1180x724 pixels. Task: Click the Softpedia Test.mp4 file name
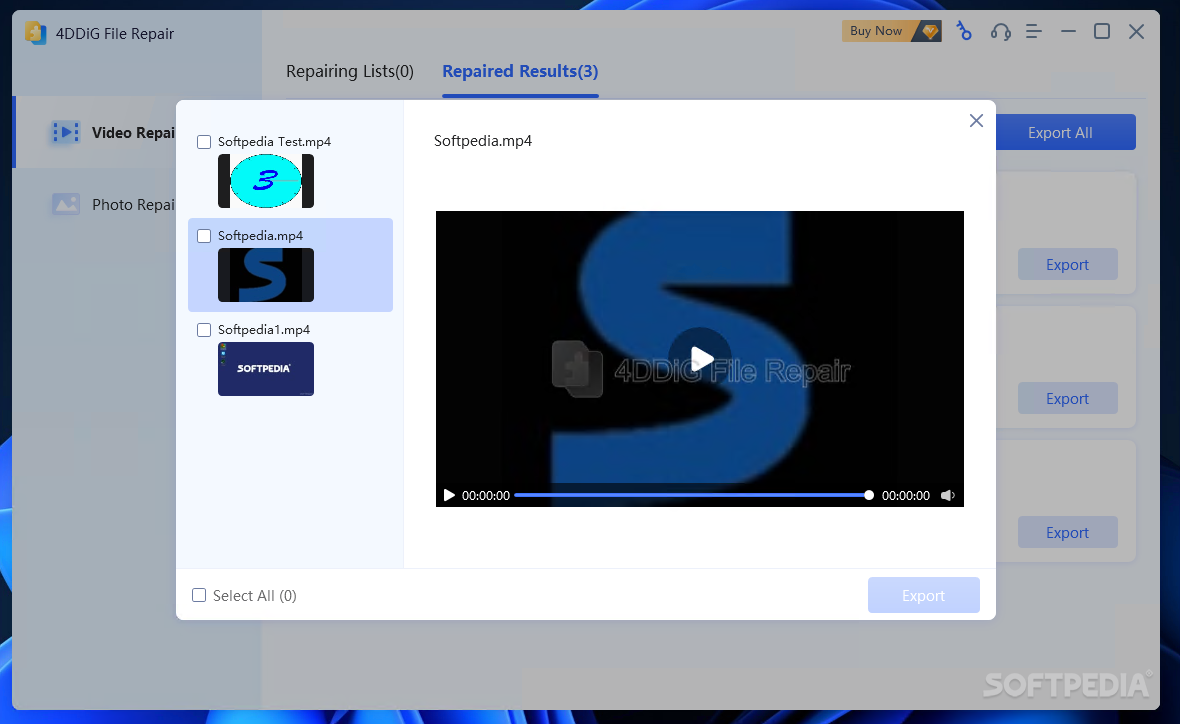click(x=275, y=141)
